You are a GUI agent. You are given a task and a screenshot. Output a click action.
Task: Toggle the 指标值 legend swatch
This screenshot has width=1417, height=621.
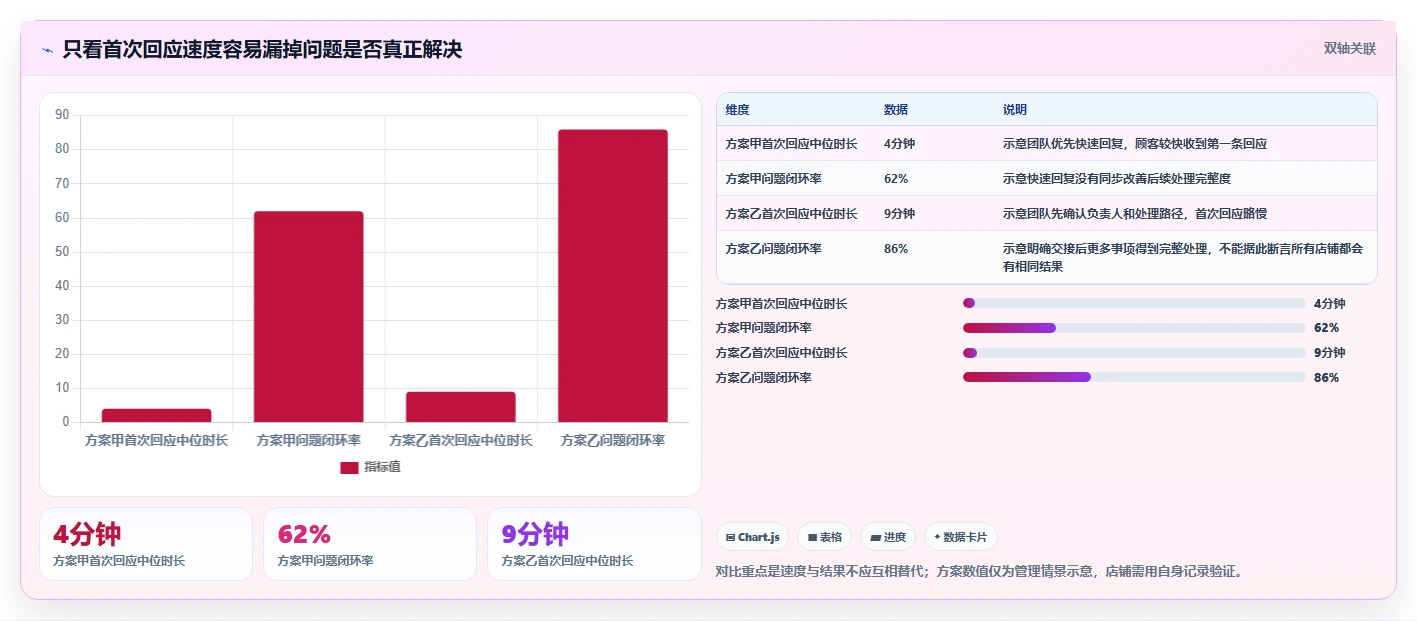click(349, 468)
